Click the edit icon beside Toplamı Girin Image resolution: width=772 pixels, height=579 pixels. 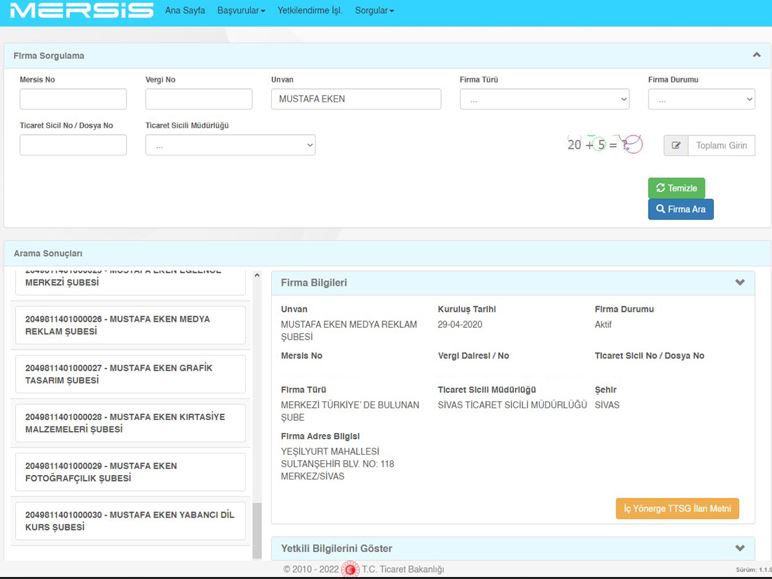(x=675, y=146)
